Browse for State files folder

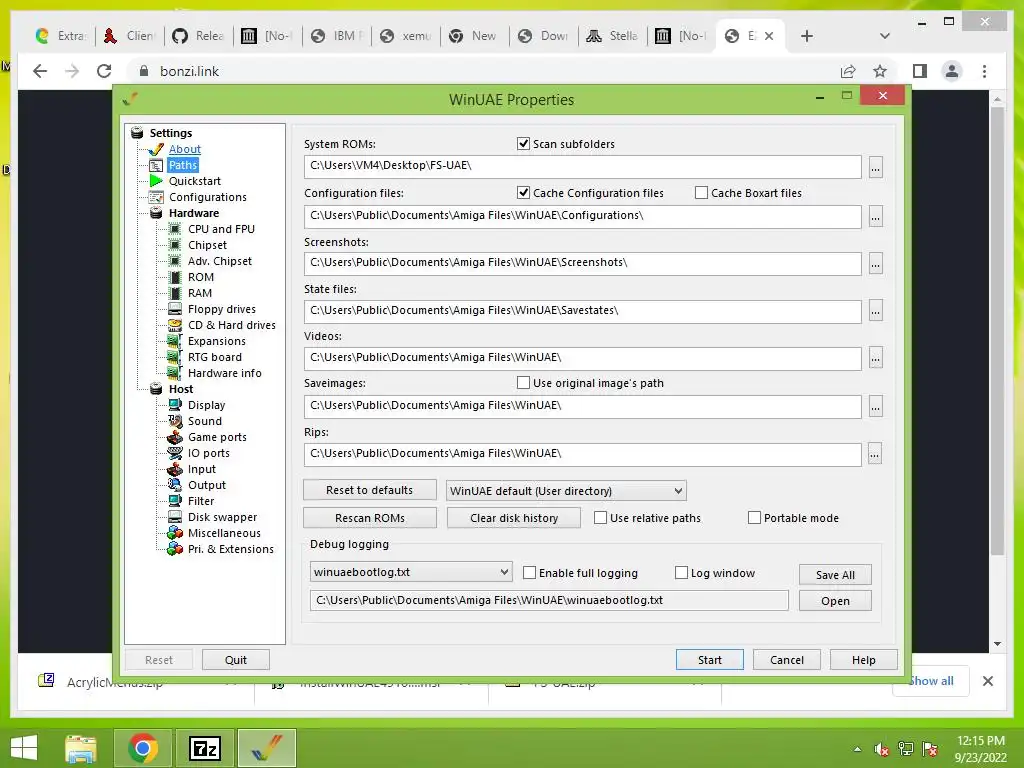coord(876,312)
